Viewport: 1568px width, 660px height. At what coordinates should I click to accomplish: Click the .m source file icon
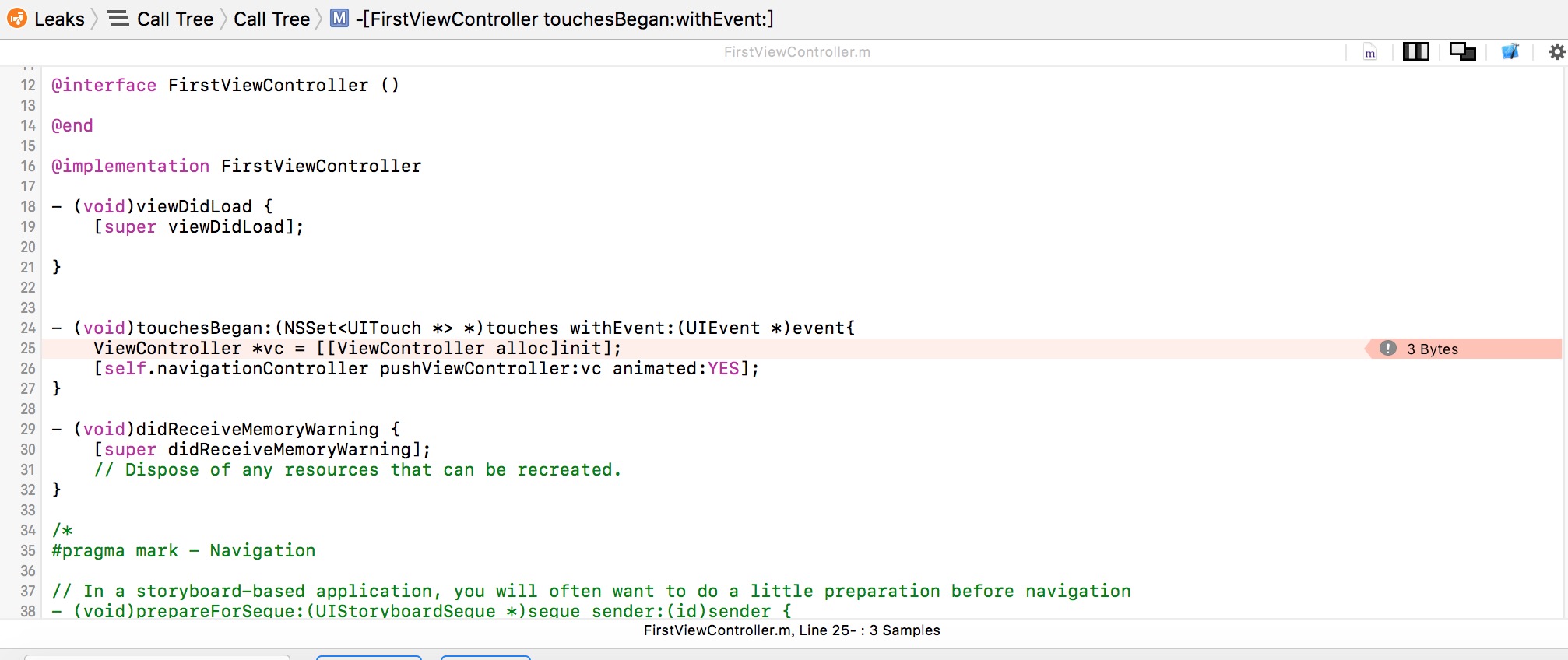(1370, 53)
